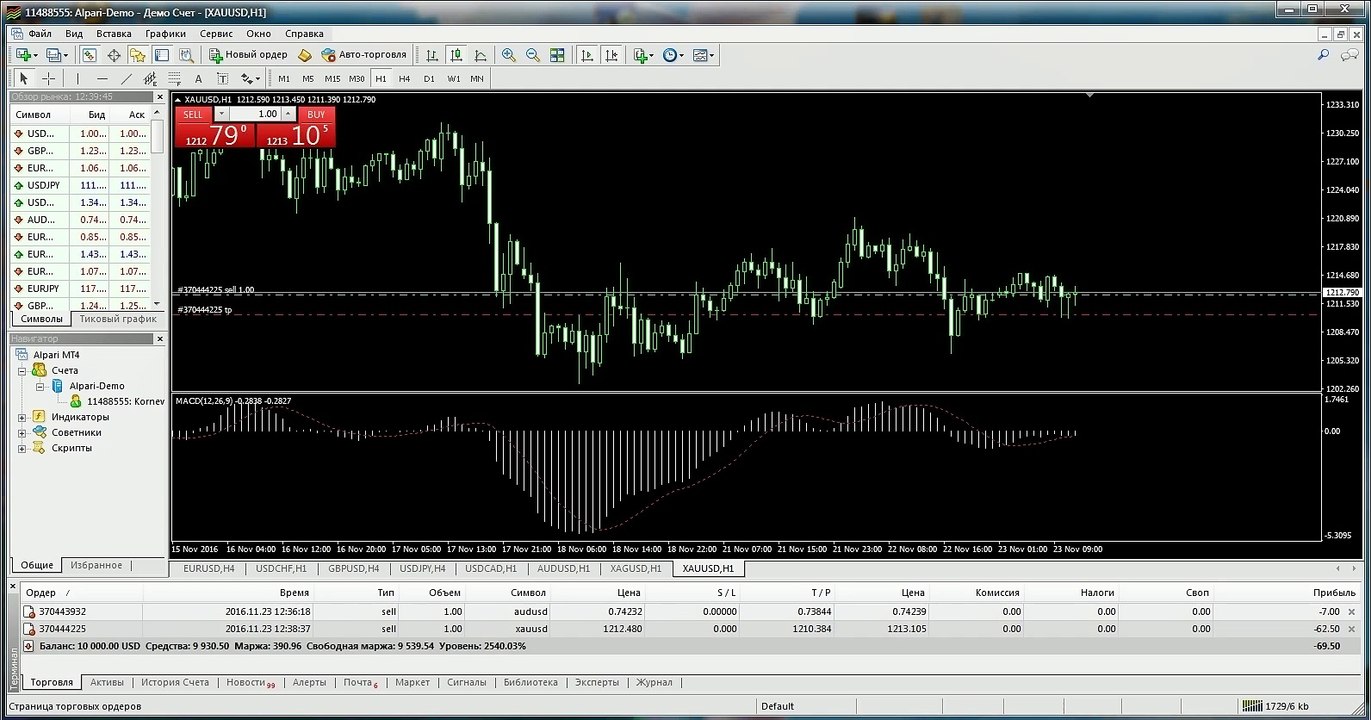Open the История Счета terminal tab
Viewport: 1371px width, 720px height.
pos(175,682)
